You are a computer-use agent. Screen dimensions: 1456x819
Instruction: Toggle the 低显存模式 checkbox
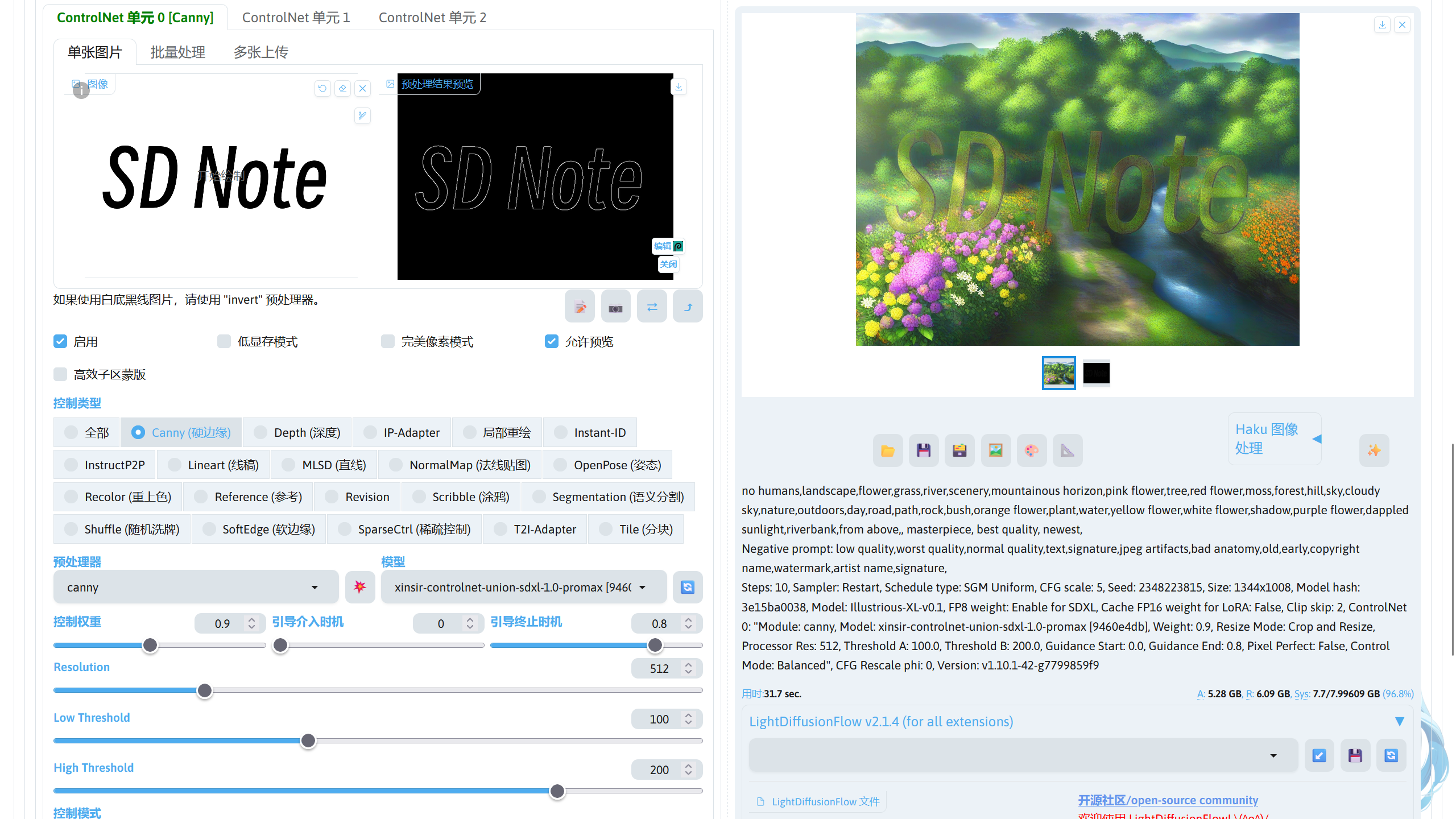click(224, 341)
